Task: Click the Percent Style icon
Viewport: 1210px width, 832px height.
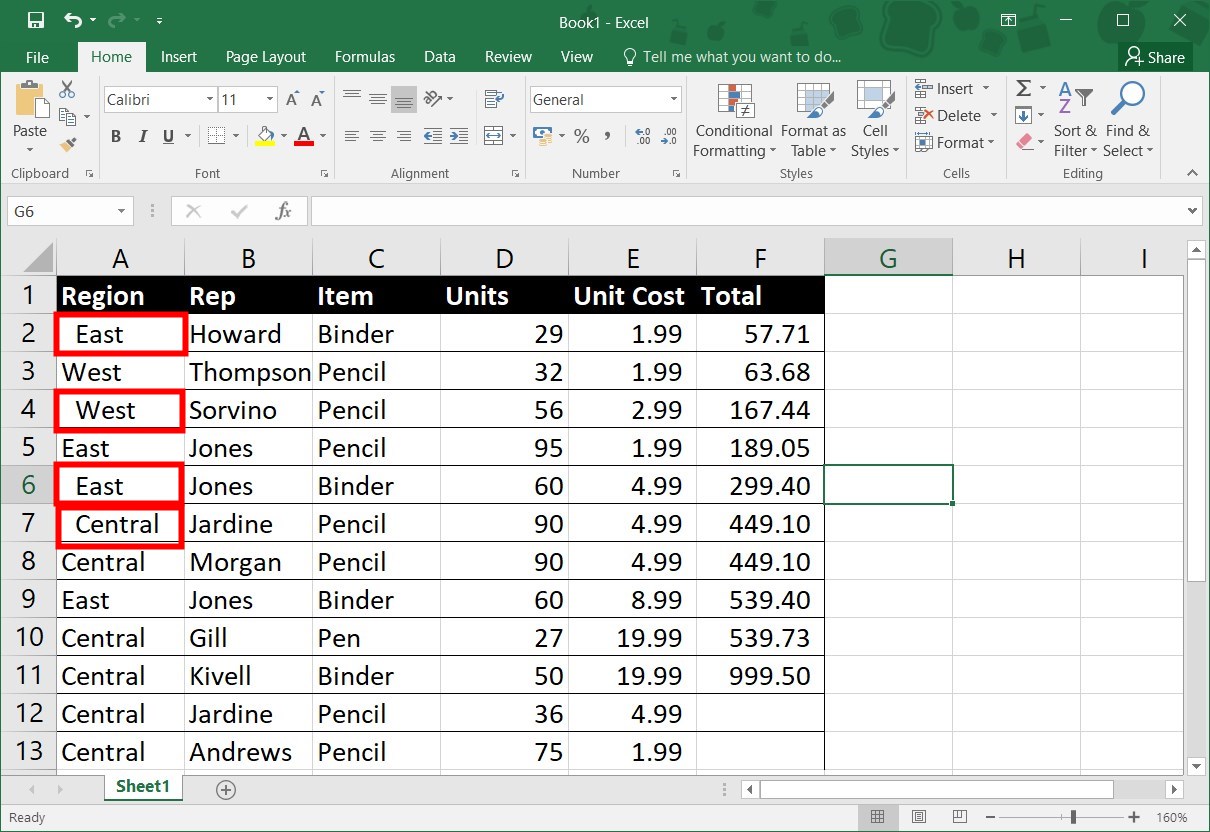Action: (581, 136)
